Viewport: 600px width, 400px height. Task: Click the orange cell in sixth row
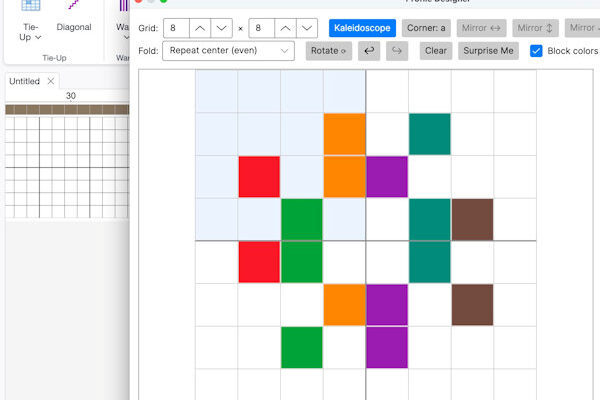click(344, 305)
